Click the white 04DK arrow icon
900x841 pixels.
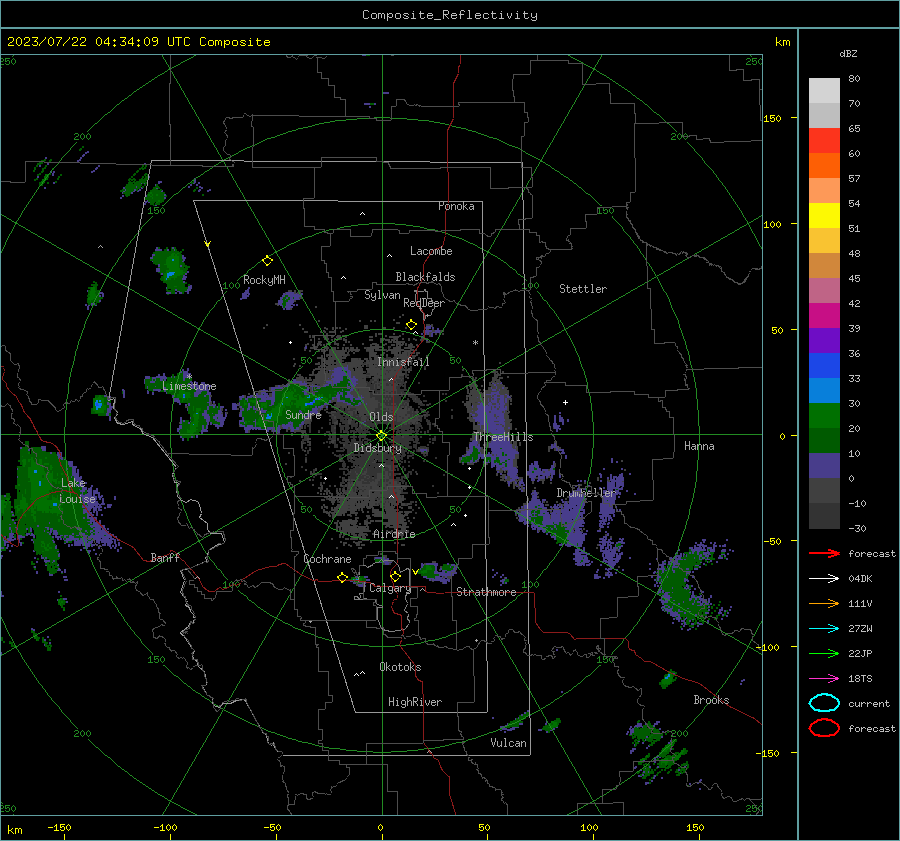point(824,579)
